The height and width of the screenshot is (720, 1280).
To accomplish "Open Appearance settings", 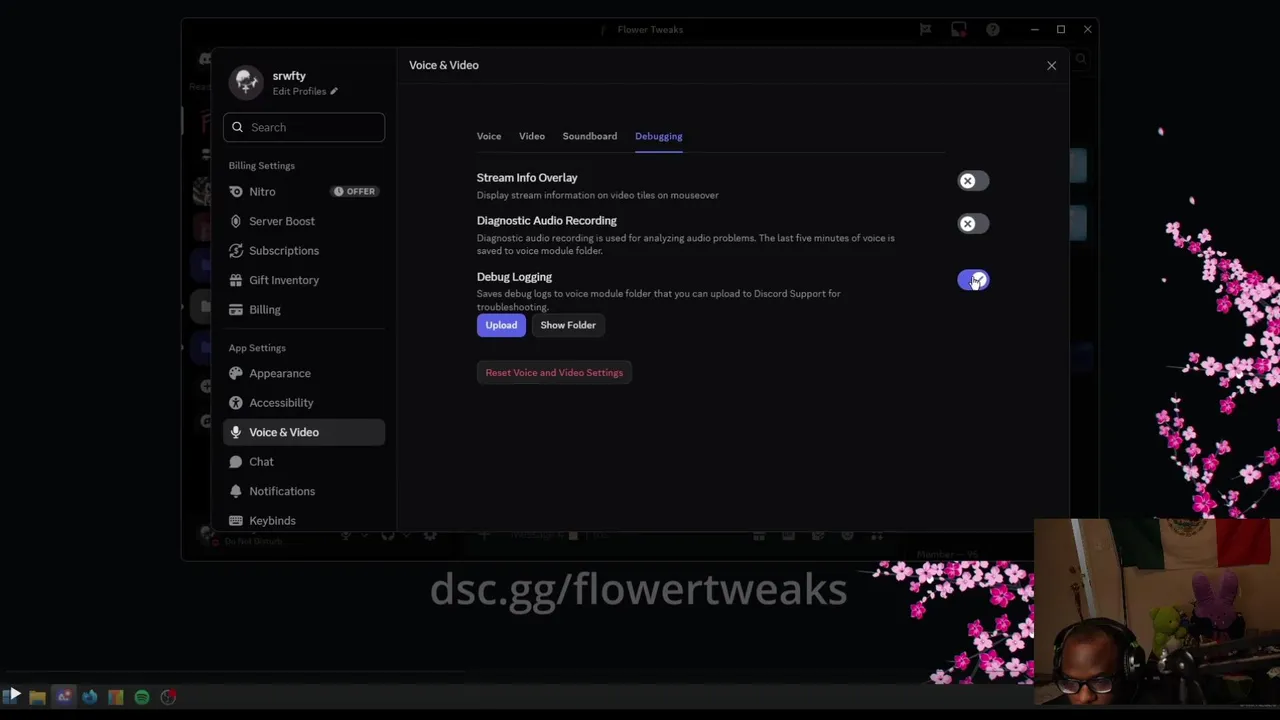I will point(304,373).
